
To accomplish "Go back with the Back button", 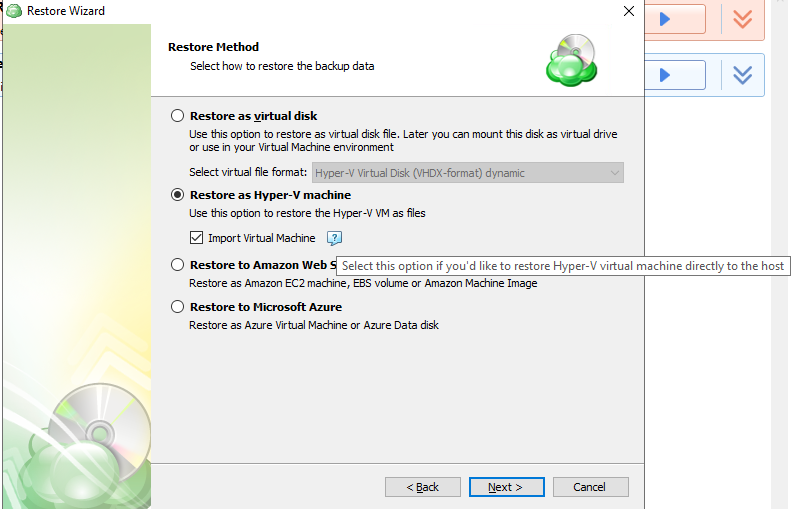I will (x=423, y=487).
